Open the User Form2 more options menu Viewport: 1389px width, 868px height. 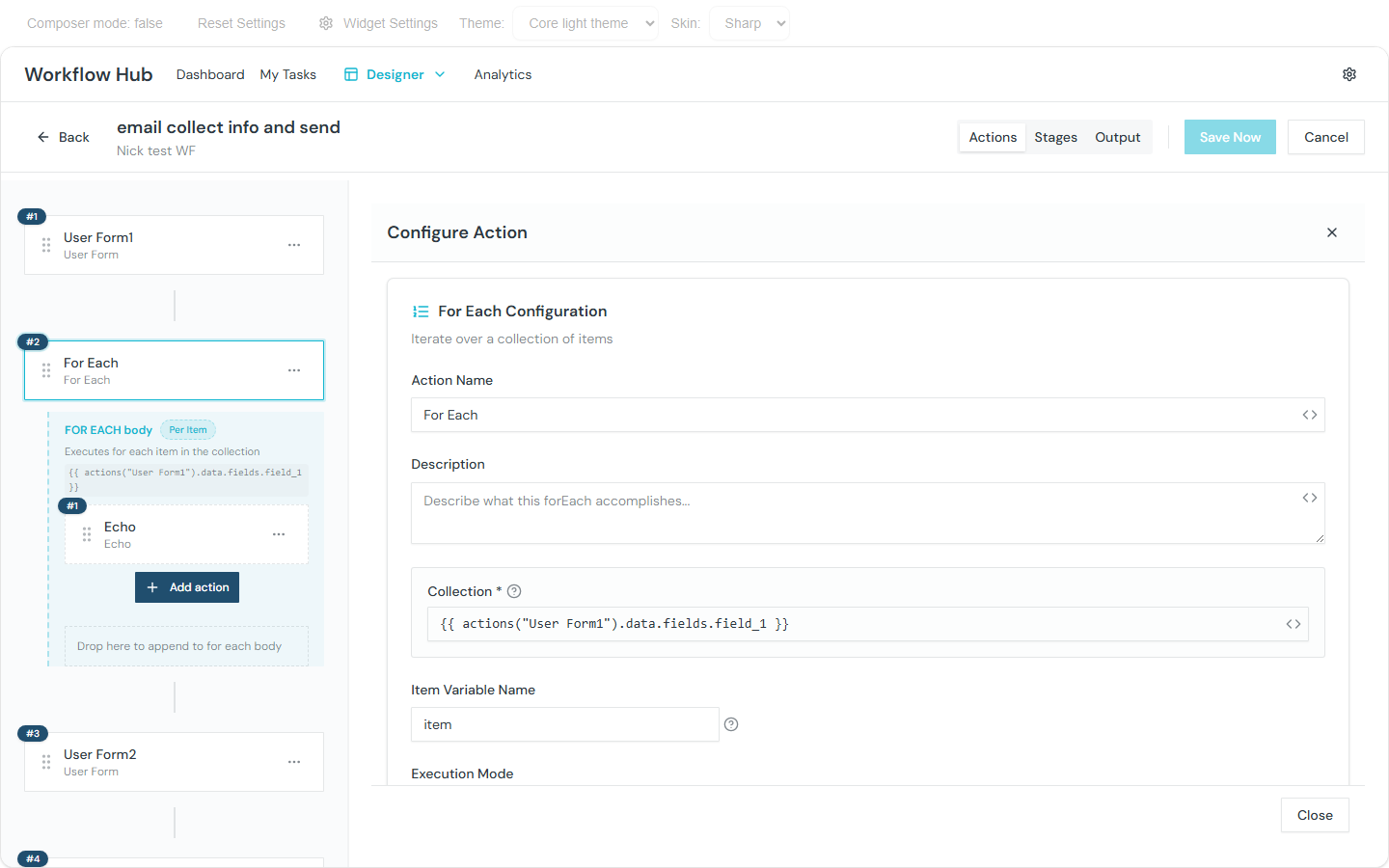(294, 762)
